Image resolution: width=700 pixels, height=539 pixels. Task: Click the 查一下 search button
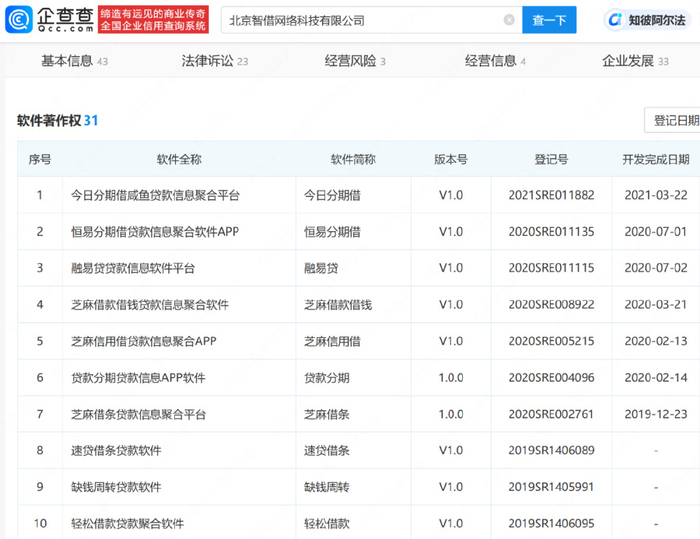click(x=549, y=20)
